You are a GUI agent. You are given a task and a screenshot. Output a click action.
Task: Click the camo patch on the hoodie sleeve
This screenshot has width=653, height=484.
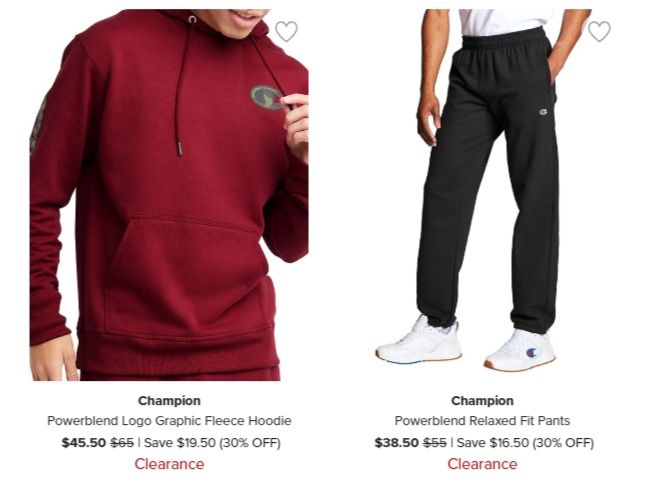(38, 124)
